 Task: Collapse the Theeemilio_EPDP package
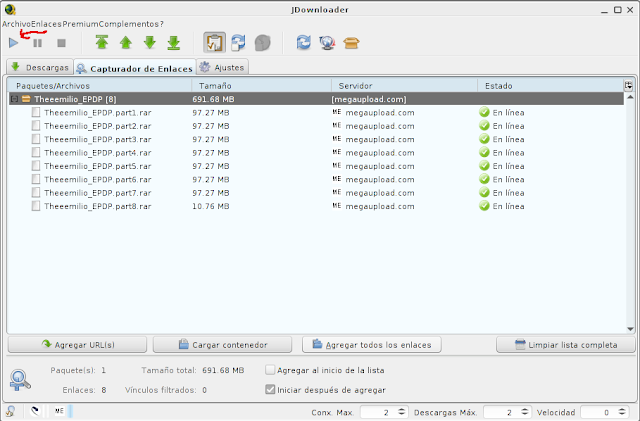coord(14,99)
